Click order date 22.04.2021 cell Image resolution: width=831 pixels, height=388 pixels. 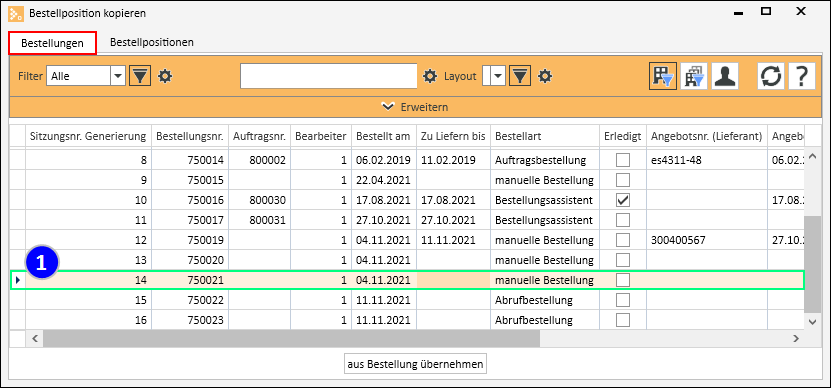click(384, 180)
